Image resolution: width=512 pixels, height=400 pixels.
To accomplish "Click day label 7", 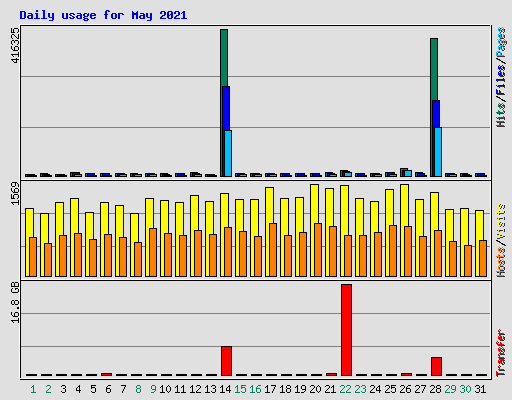I will (123, 389).
